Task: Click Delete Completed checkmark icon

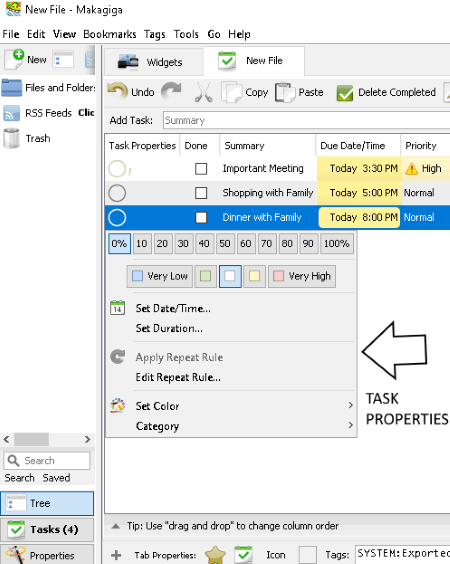Action: coord(345,93)
